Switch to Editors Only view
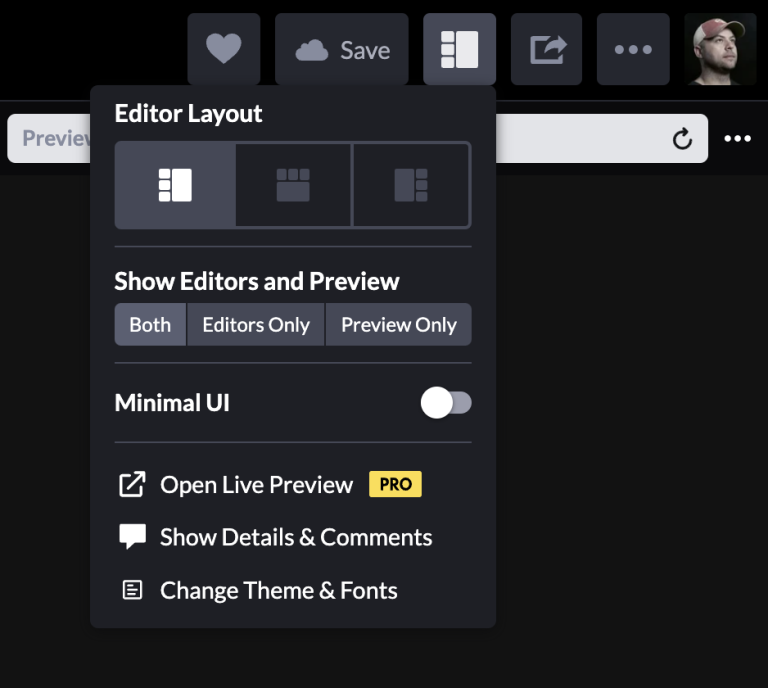The image size is (768, 688). 256,325
